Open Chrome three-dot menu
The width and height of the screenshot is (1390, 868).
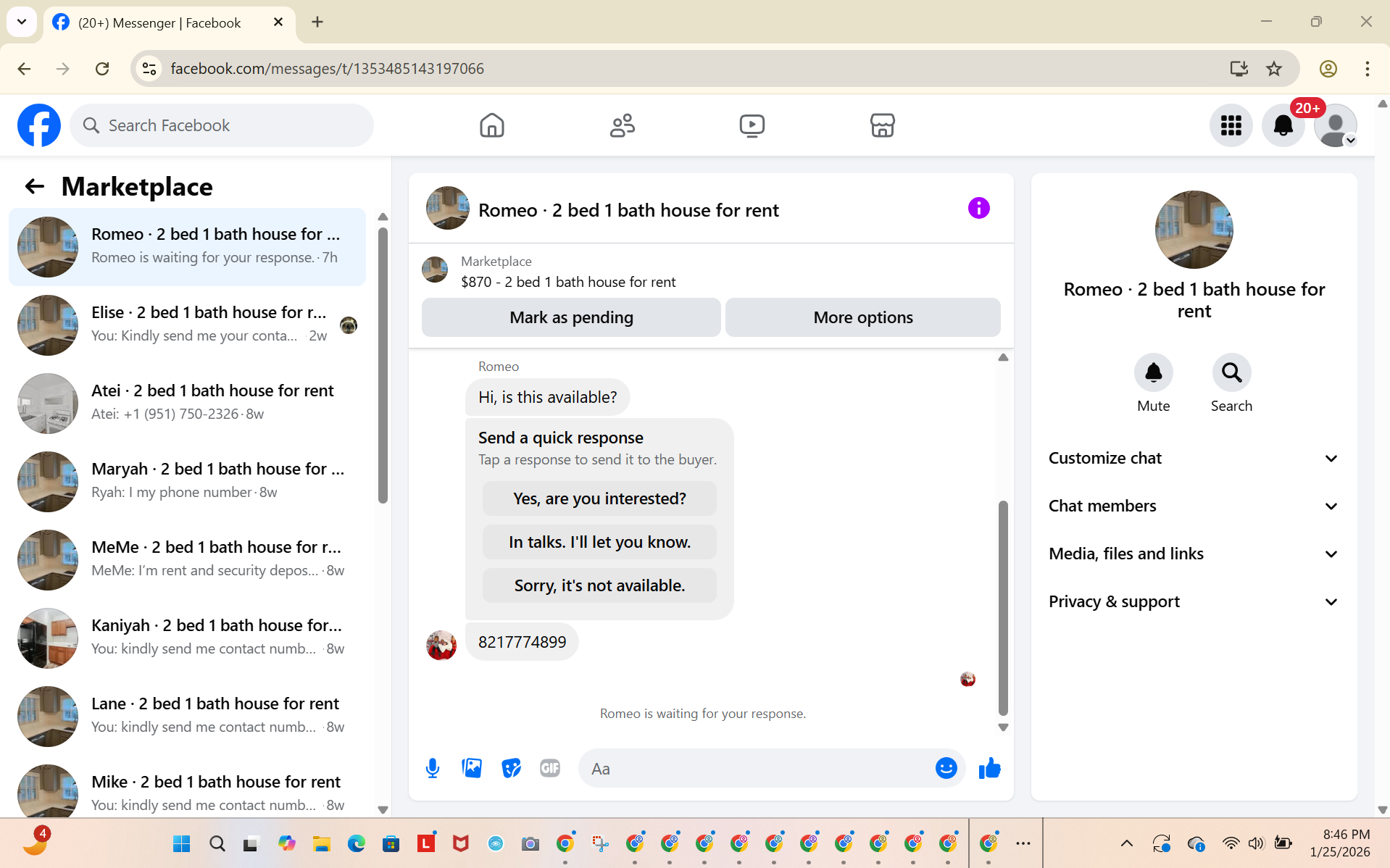point(1367,69)
